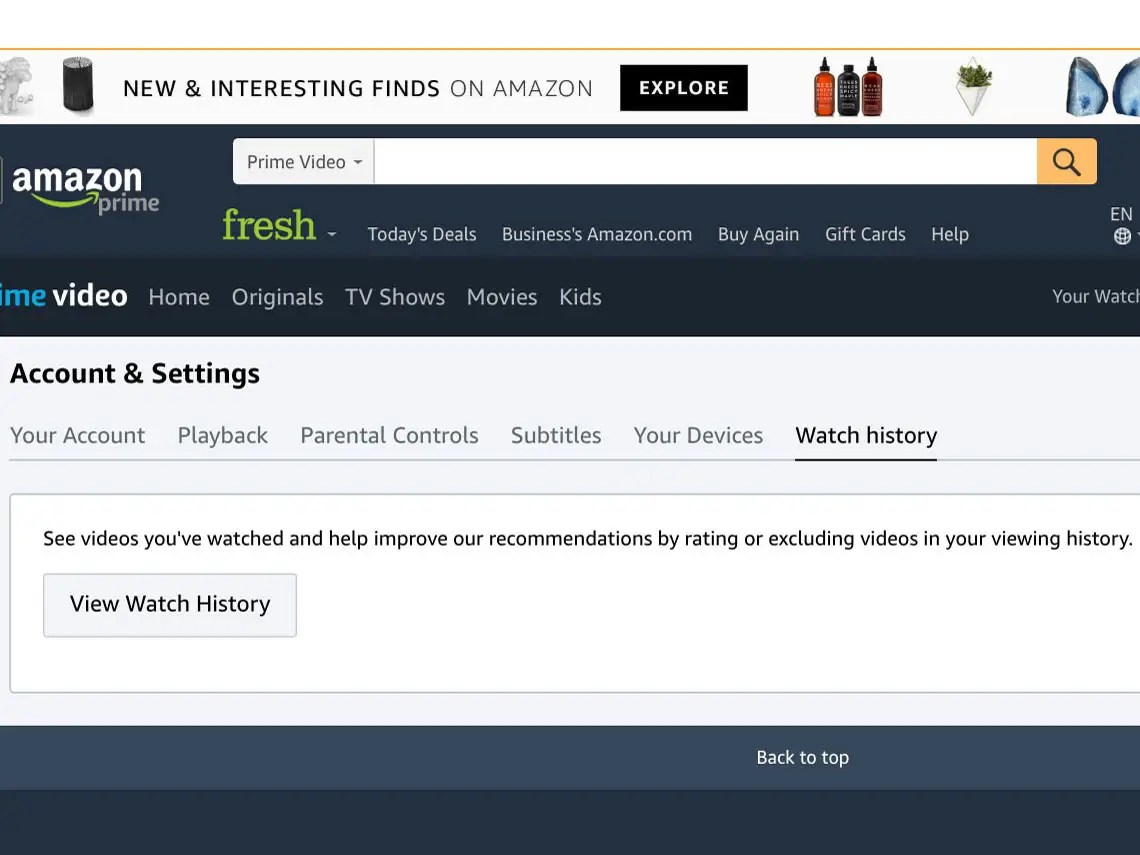The image size is (1140, 855).
Task: Expand the Prime Video search category dropdown
Action: [304, 161]
